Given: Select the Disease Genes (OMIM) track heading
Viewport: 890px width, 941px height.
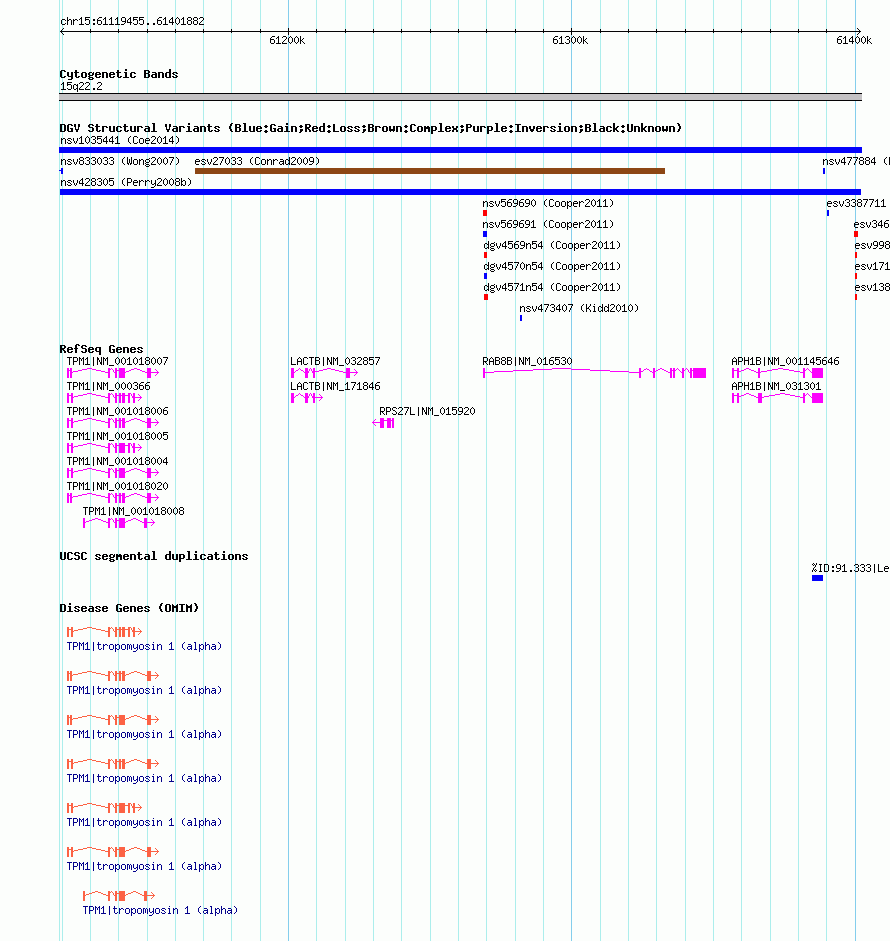Looking at the screenshot, I should pos(129,608).
